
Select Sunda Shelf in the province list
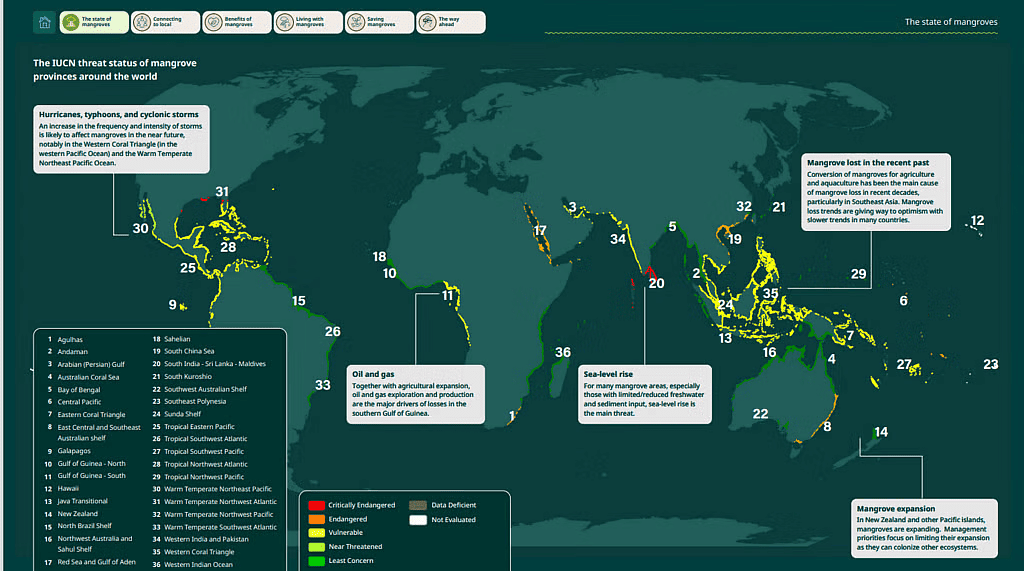[x=185, y=414]
